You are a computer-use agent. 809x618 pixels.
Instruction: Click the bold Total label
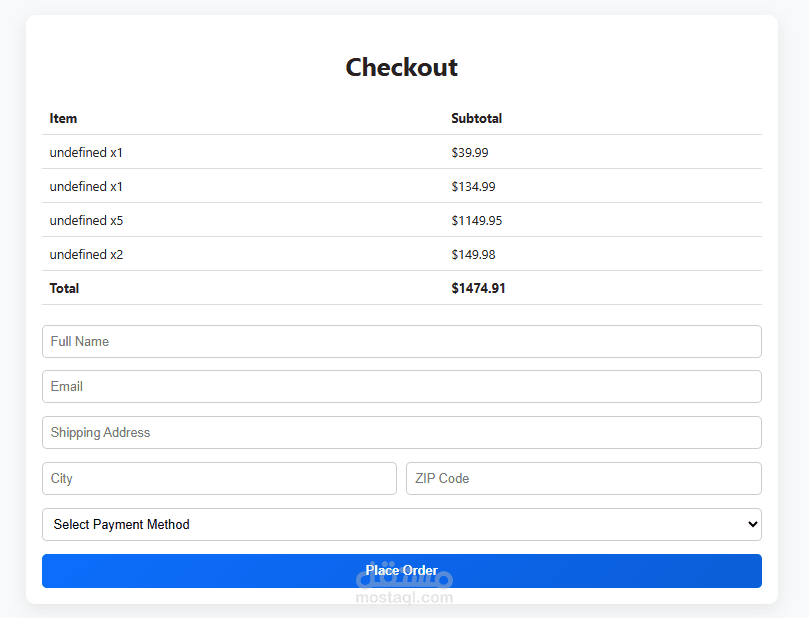[64, 289]
